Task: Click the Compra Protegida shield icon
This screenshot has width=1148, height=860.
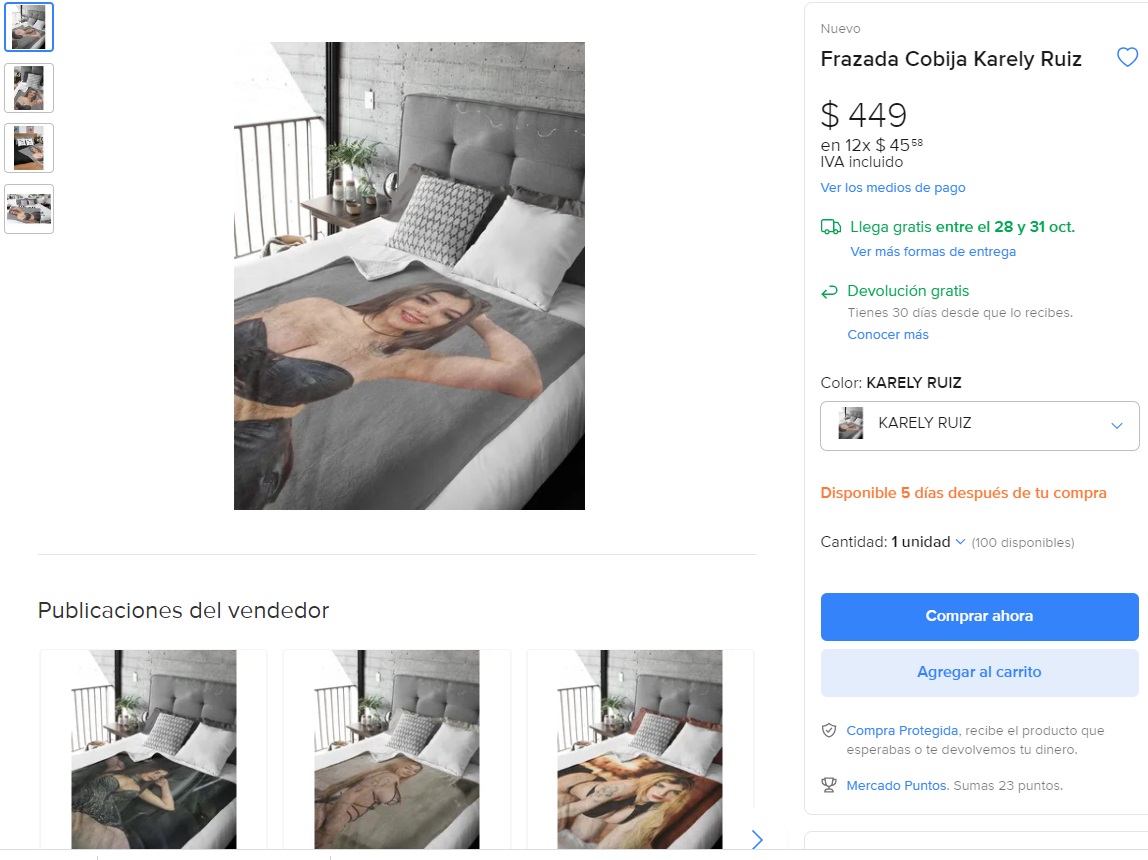Action: tap(828, 731)
